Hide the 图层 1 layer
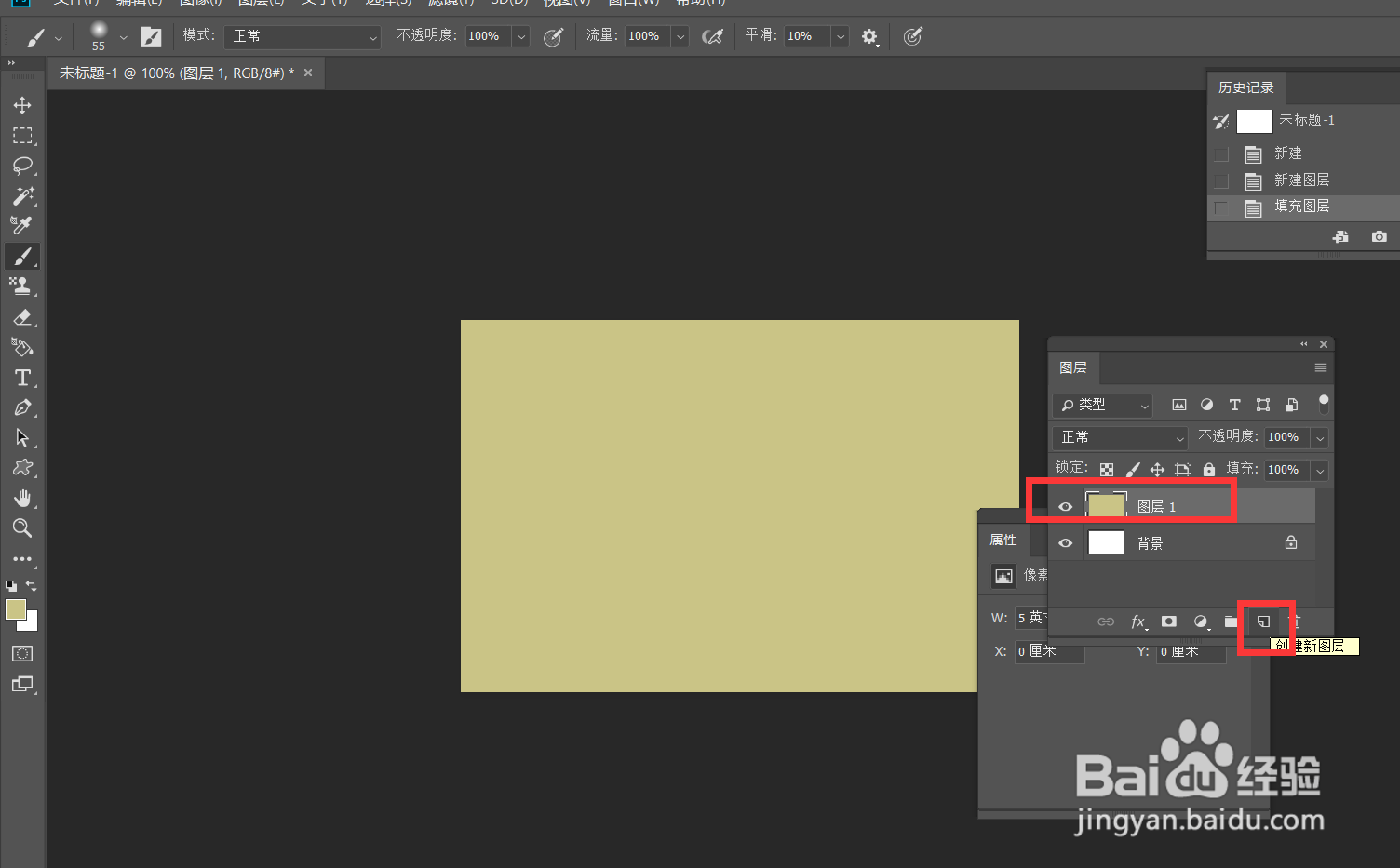This screenshot has height=868, width=1400. pyautogui.click(x=1066, y=507)
